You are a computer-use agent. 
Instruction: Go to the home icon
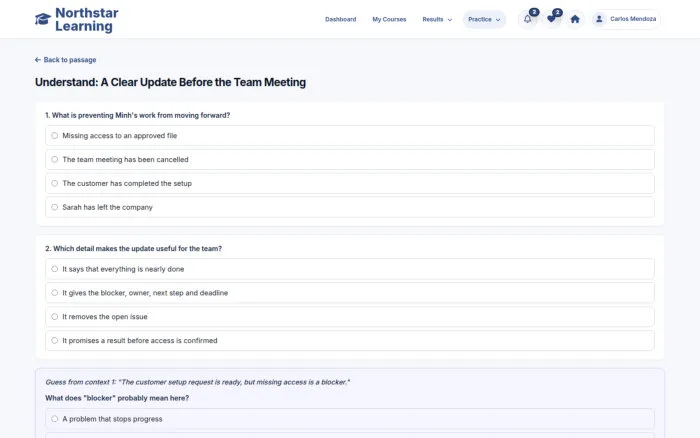pos(575,19)
